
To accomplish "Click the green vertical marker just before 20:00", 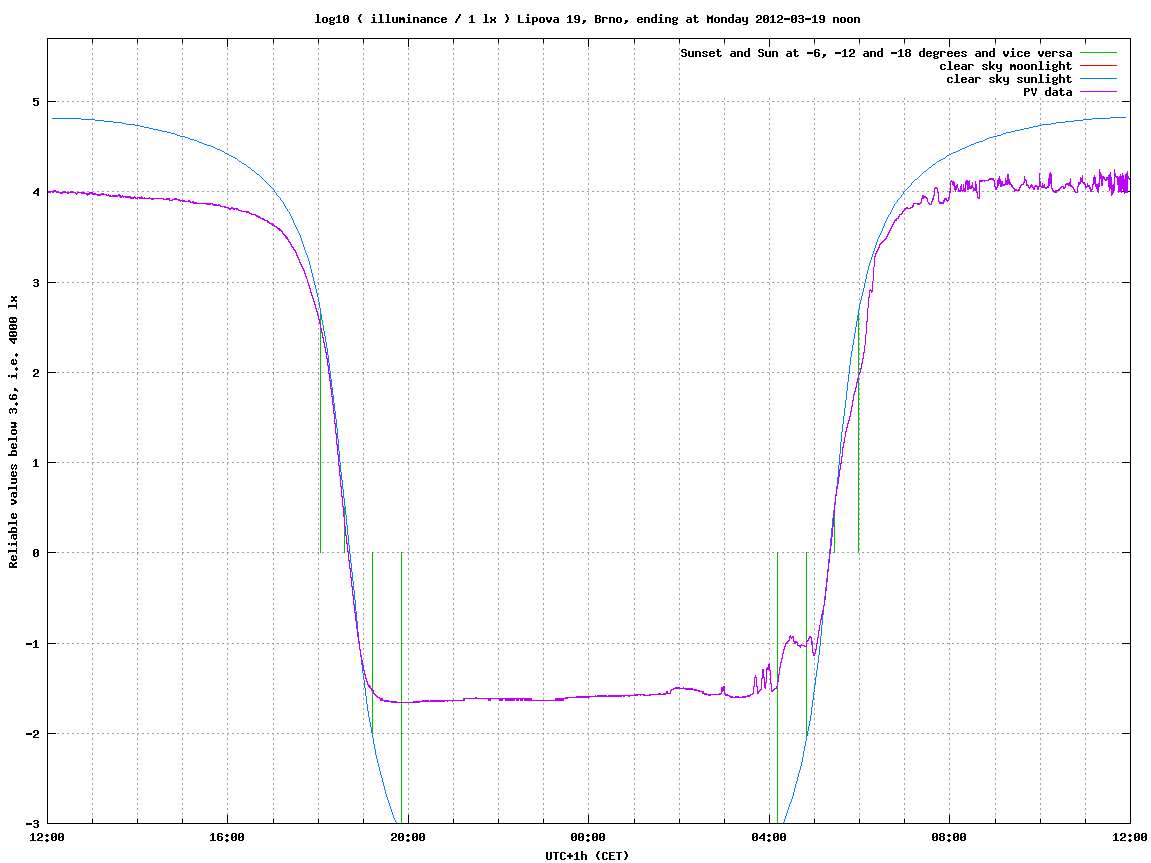I will (x=402, y=688).
